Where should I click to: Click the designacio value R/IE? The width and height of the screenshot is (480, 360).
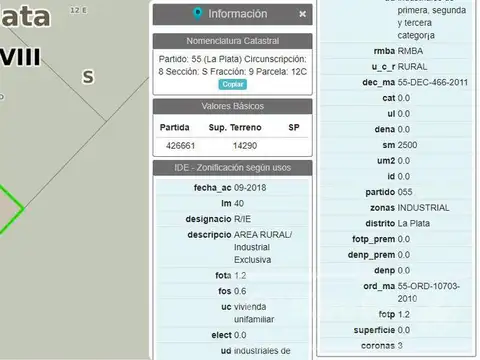coord(242,219)
